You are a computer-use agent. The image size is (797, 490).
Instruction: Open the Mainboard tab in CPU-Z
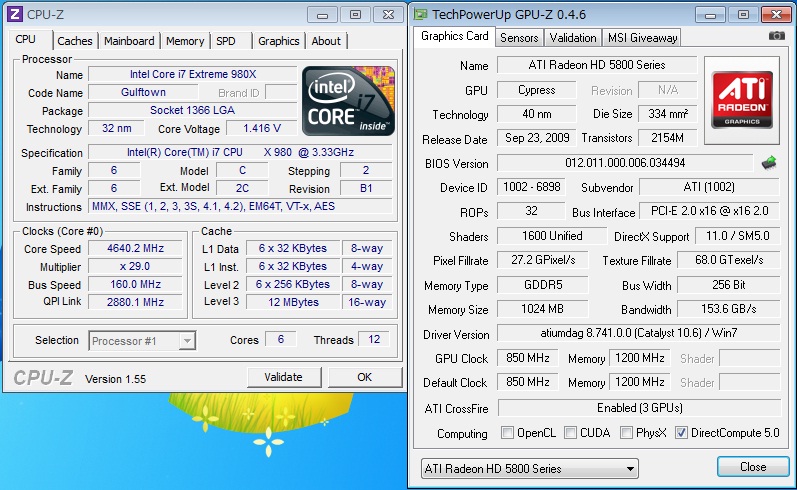(129, 41)
